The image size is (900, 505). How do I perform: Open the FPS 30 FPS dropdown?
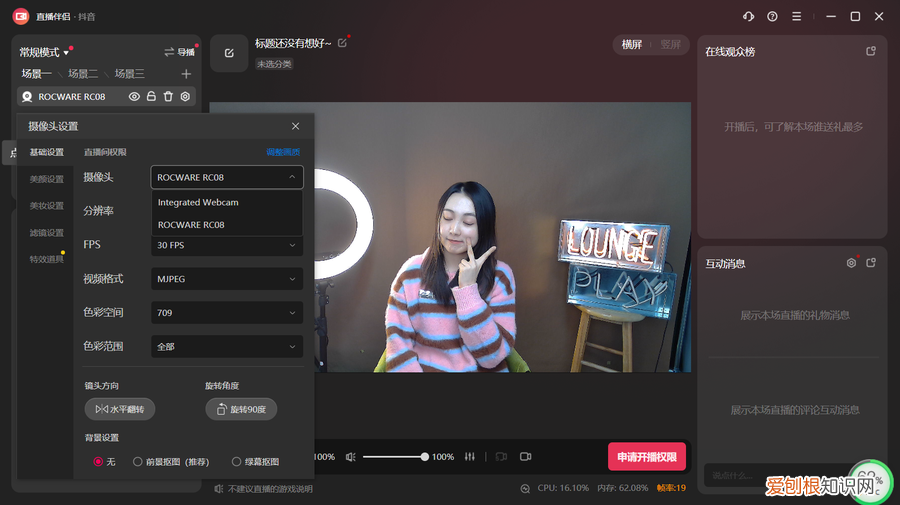227,245
